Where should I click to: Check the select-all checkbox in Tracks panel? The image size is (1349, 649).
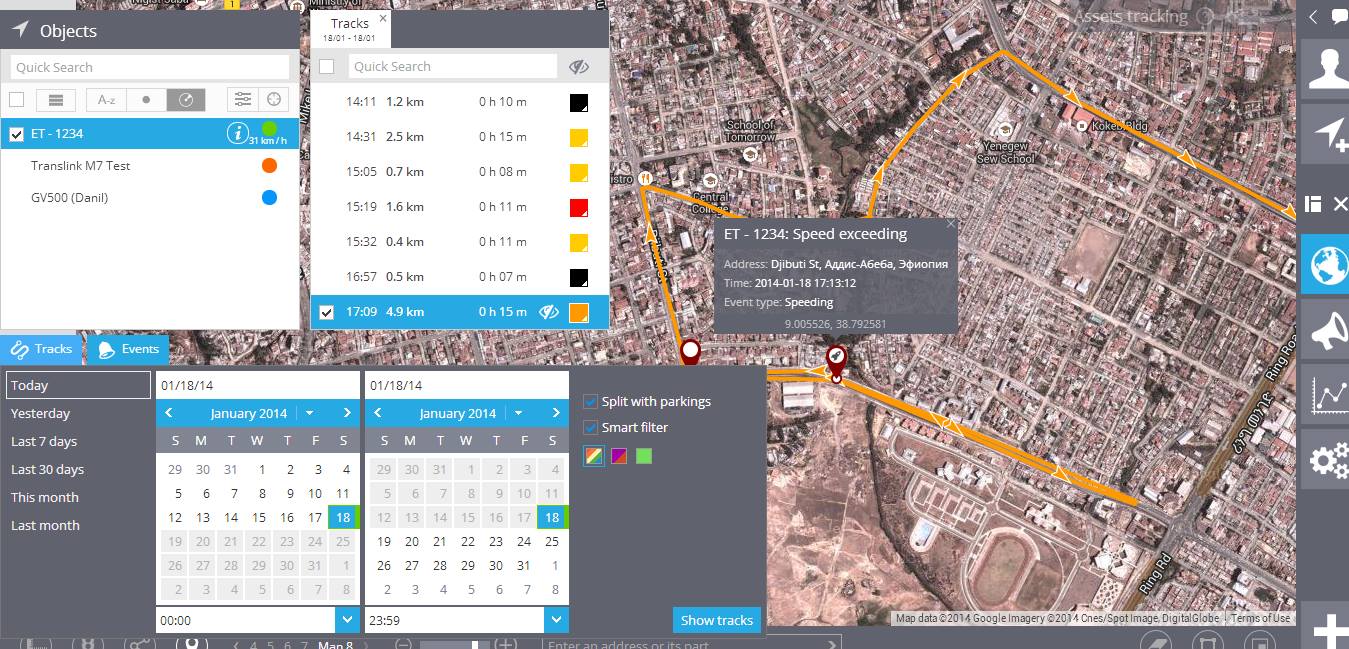click(326, 67)
